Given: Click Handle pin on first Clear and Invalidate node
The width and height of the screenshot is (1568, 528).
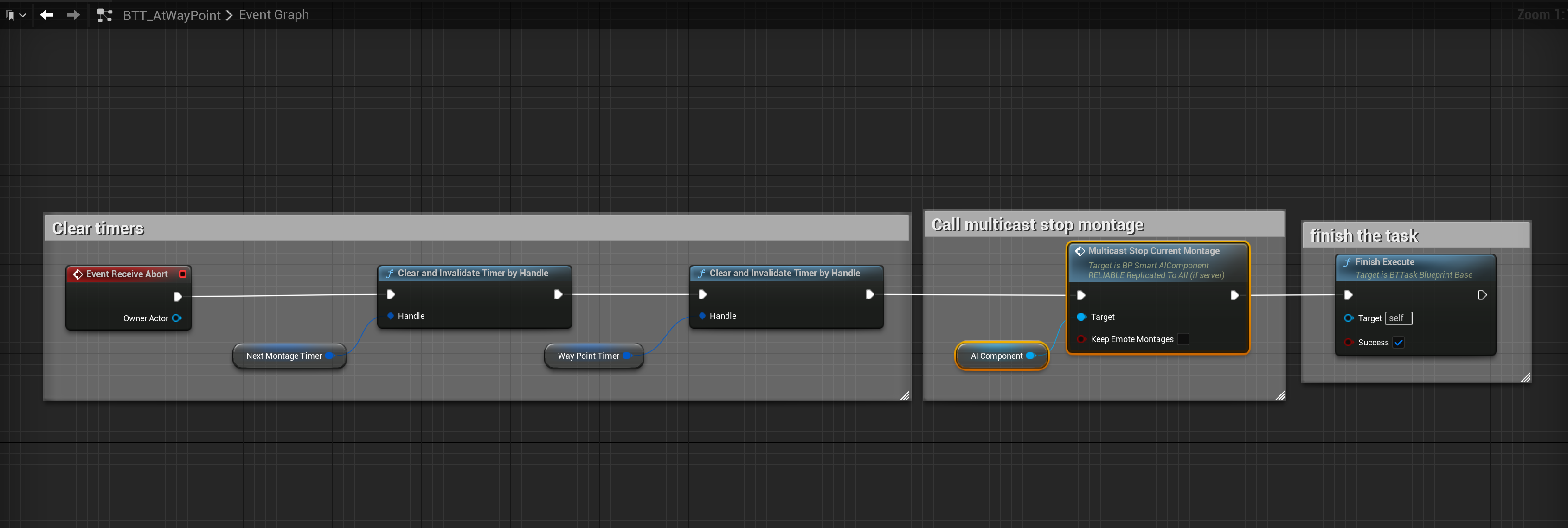Looking at the screenshot, I should click(391, 316).
